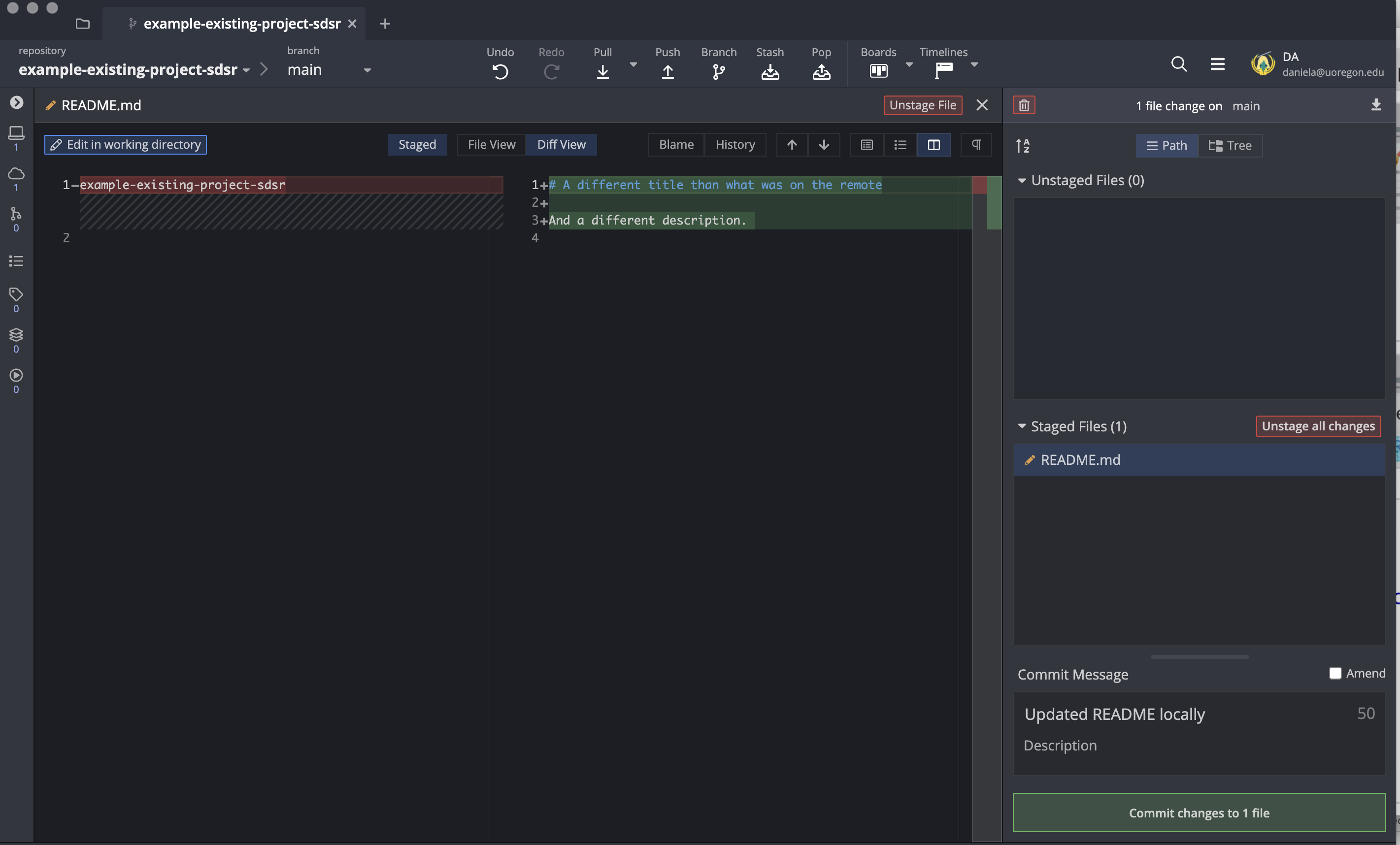Screen dimensions: 1400x845
Task: Switch file list to Tree view
Action: (x=1230, y=145)
